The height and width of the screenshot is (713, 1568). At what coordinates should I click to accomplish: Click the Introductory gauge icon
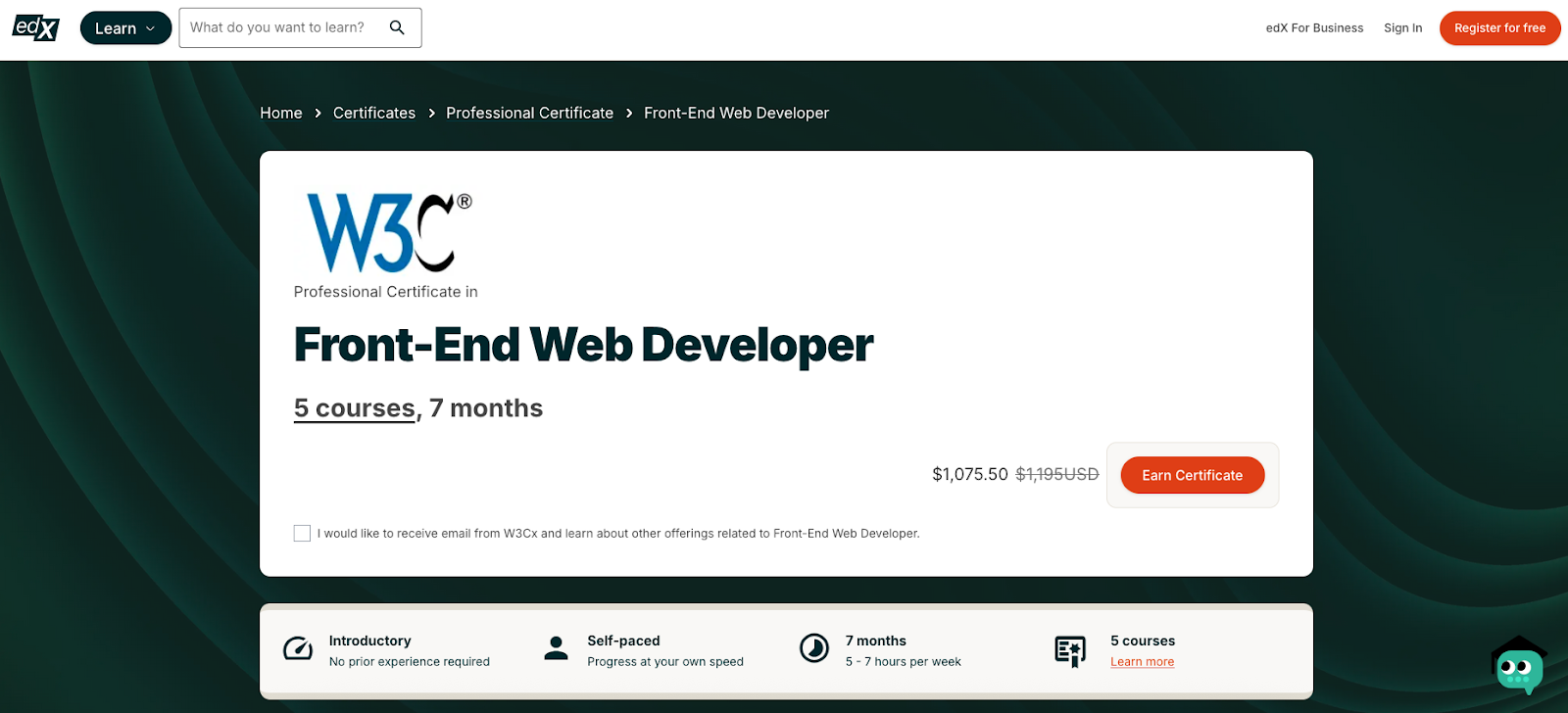[298, 648]
